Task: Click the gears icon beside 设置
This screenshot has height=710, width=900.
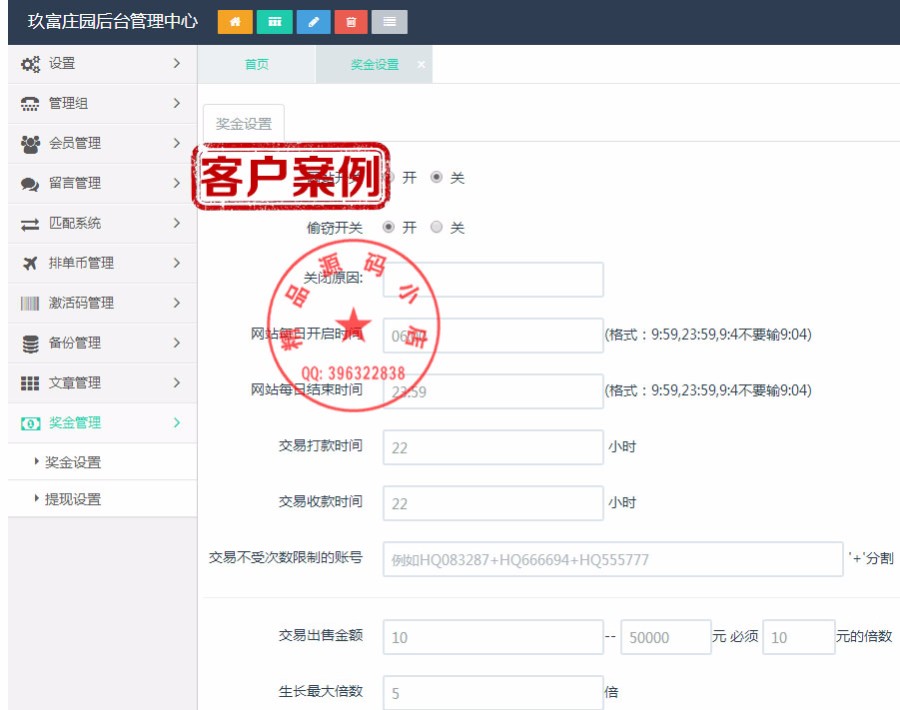Action: click(x=30, y=64)
